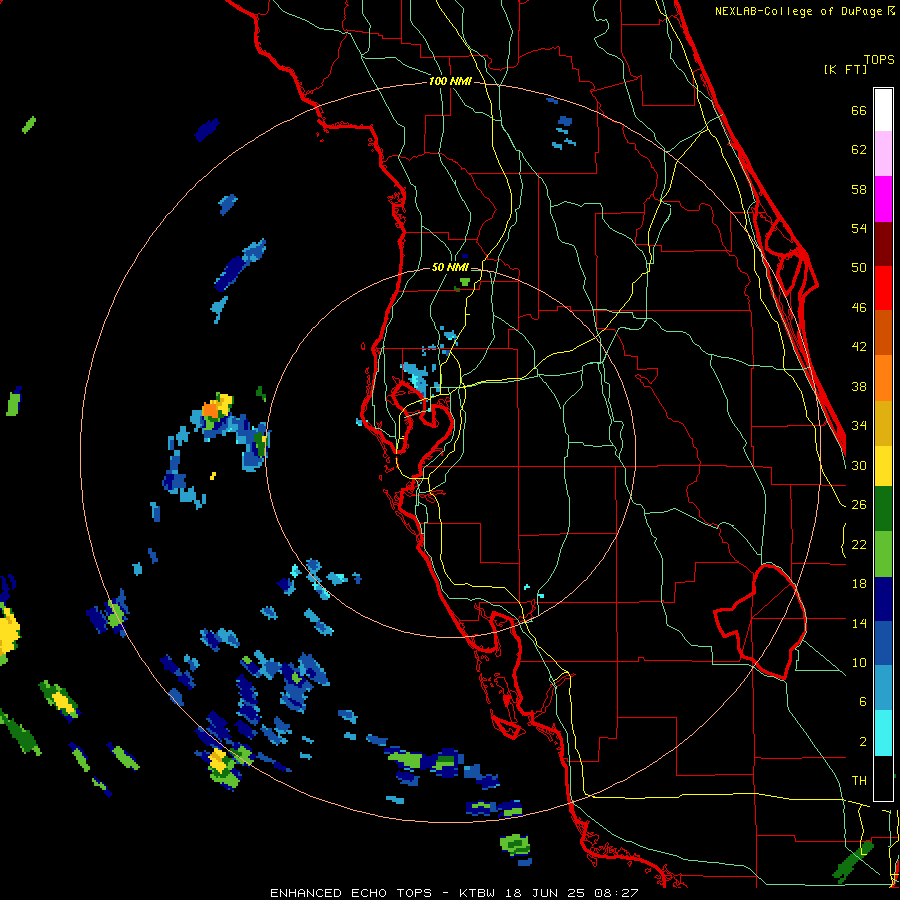Click the "18 JUN 25" date text
Screen dimensions: 900x900
coord(544,893)
